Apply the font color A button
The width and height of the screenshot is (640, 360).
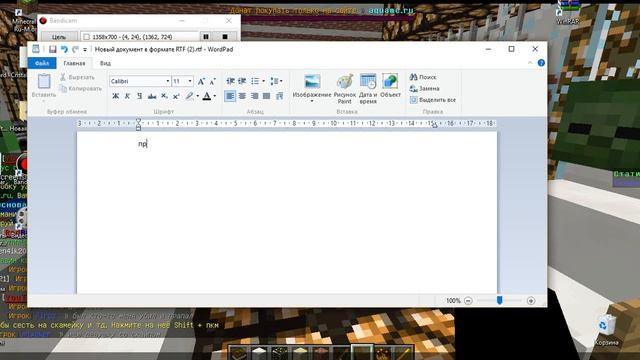[x=207, y=96]
